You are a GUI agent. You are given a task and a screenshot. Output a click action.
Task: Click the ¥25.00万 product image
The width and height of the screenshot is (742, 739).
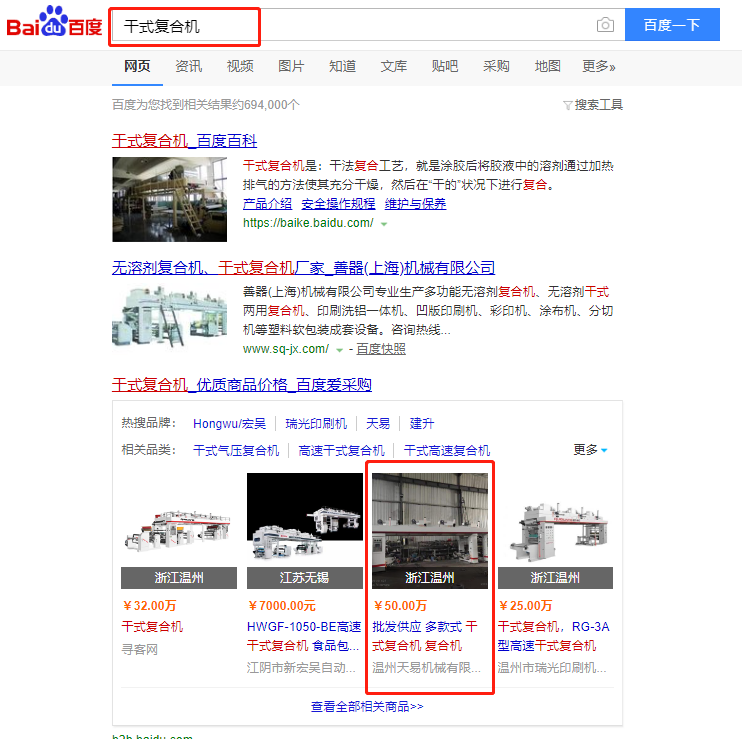pos(555,531)
